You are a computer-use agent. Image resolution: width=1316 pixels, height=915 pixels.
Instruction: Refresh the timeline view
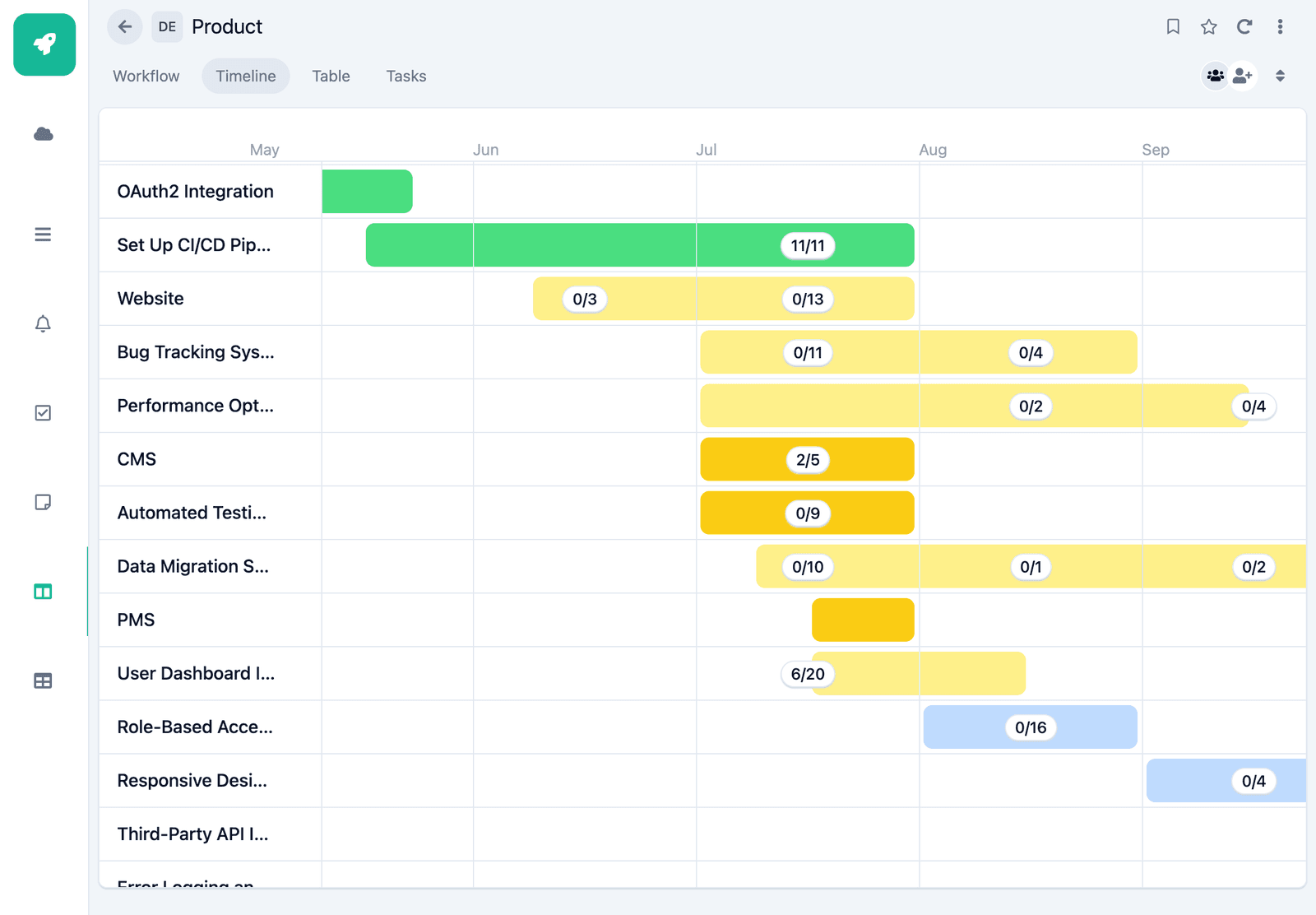tap(1244, 26)
